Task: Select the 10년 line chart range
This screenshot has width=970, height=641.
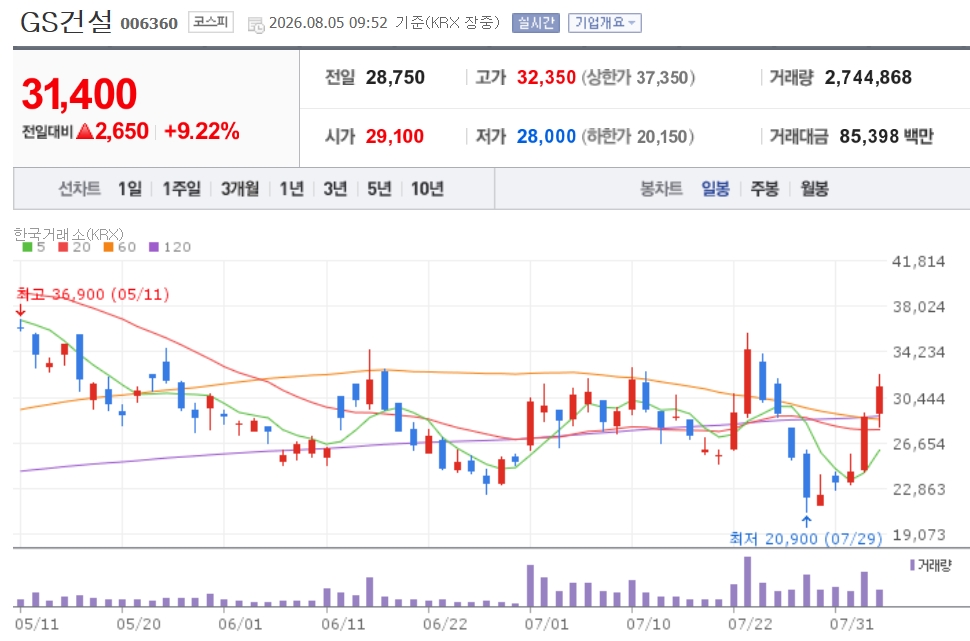Action: click(427, 188)
